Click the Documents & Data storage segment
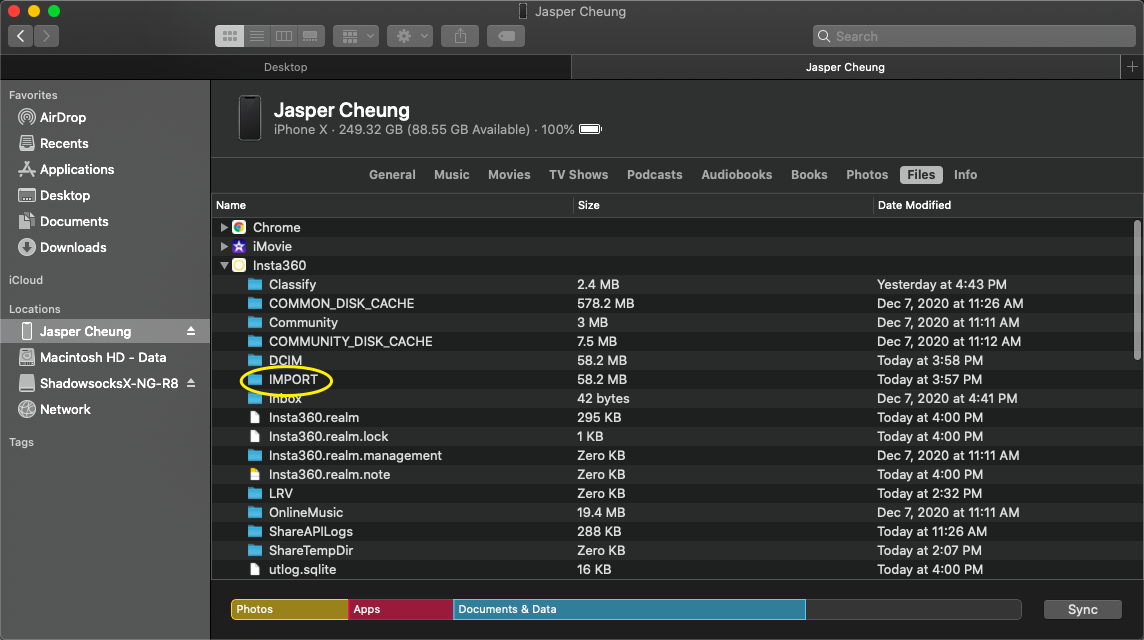This screenshot has width=1144, height=640. click(628, 609)
